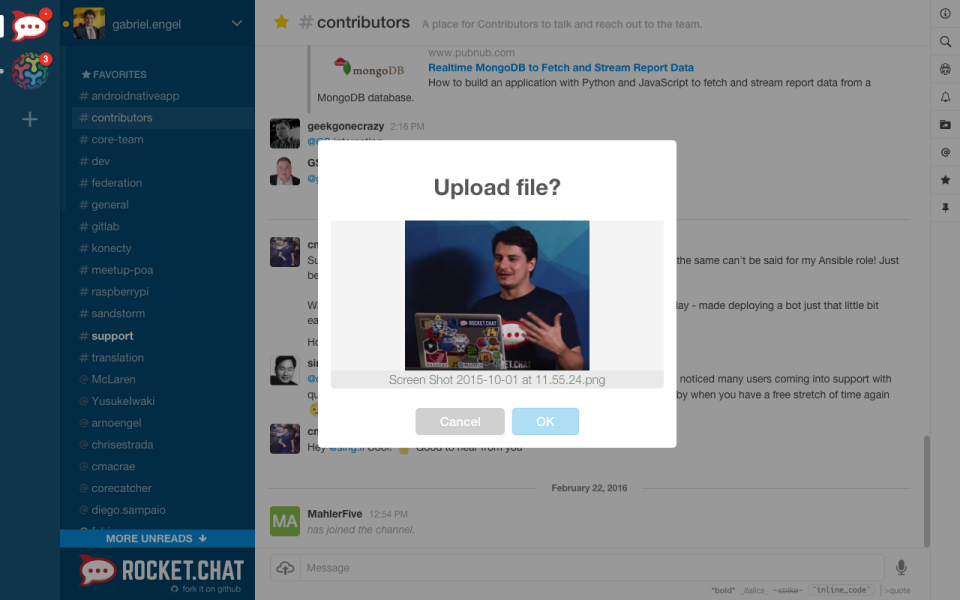Screen dimensions: 960x600
Task: Open the Rocket.Chat server icon in sidebar
Action: [x=30, y=25]
